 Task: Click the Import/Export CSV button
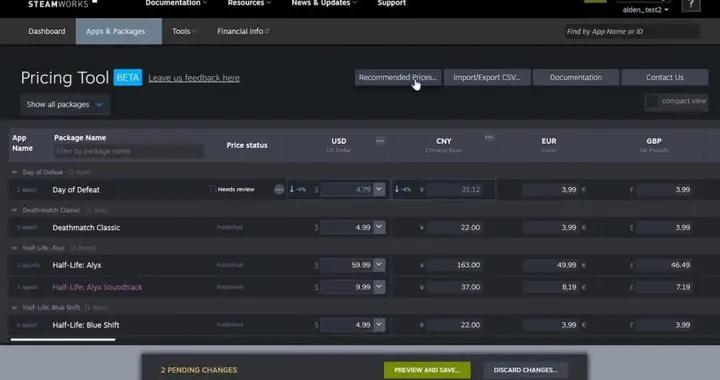(x=487, y=78)
